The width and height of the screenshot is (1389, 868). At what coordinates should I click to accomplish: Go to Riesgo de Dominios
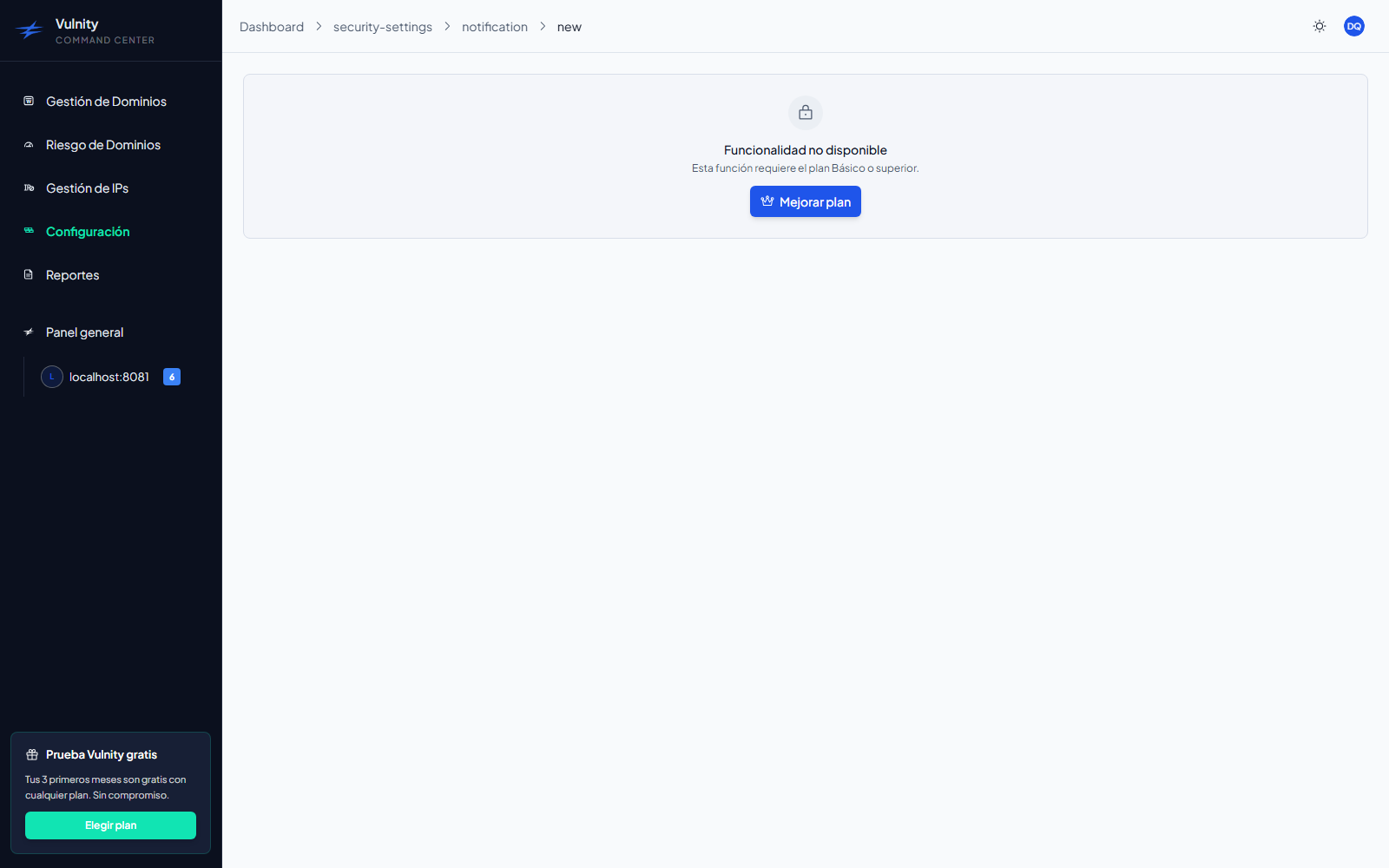102,145
